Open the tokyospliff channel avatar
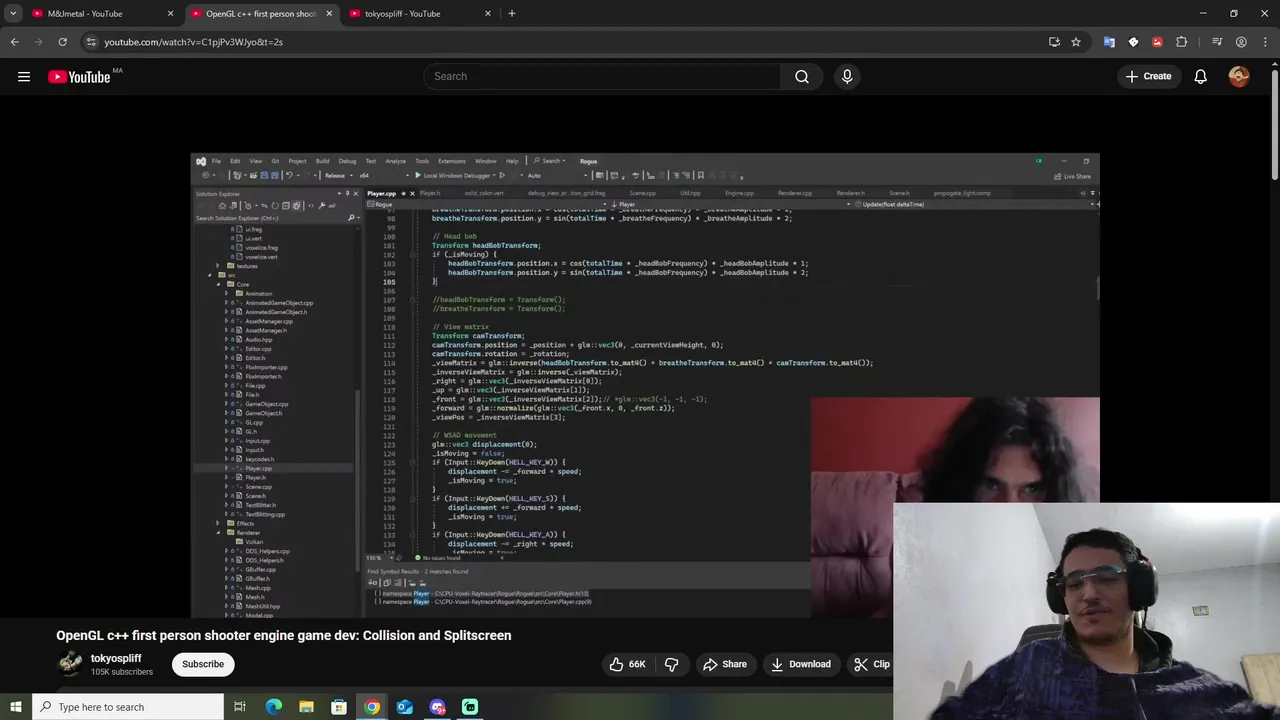This screenshot has width=1280, height=720. [70, 664]
